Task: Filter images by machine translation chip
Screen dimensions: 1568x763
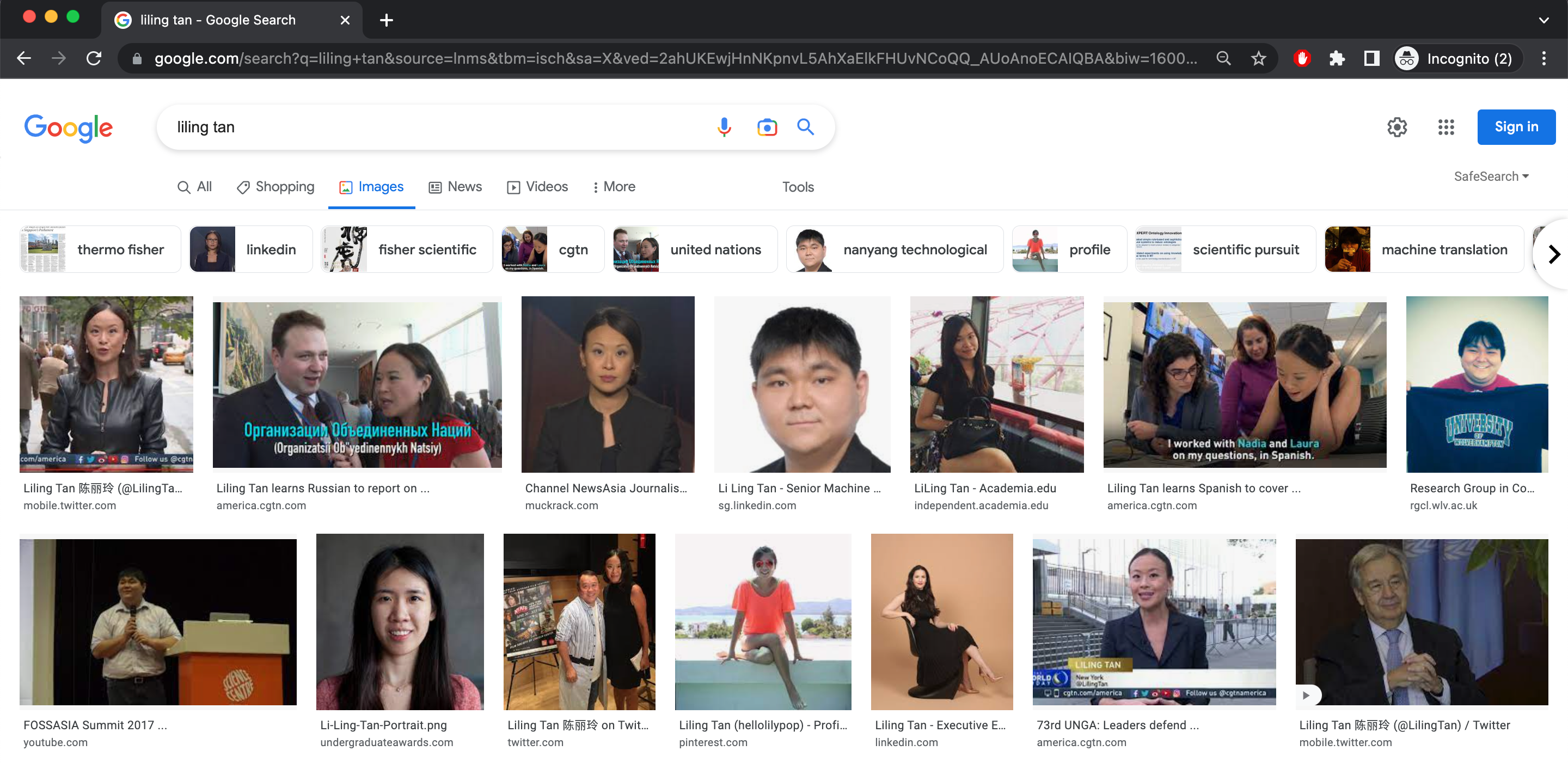Action: (x=1424, y=249)
